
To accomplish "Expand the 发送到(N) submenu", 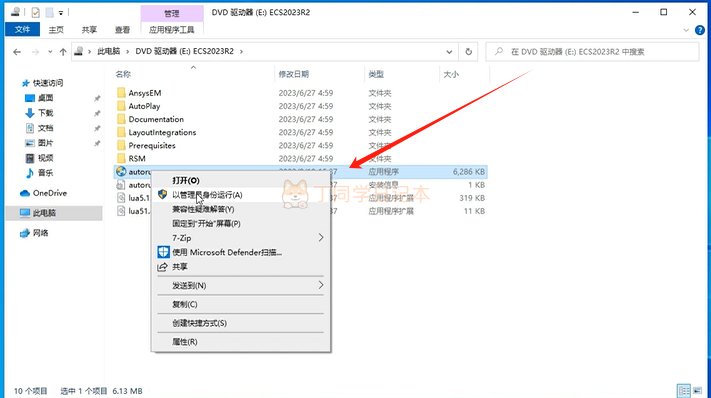I will [241, 286].
